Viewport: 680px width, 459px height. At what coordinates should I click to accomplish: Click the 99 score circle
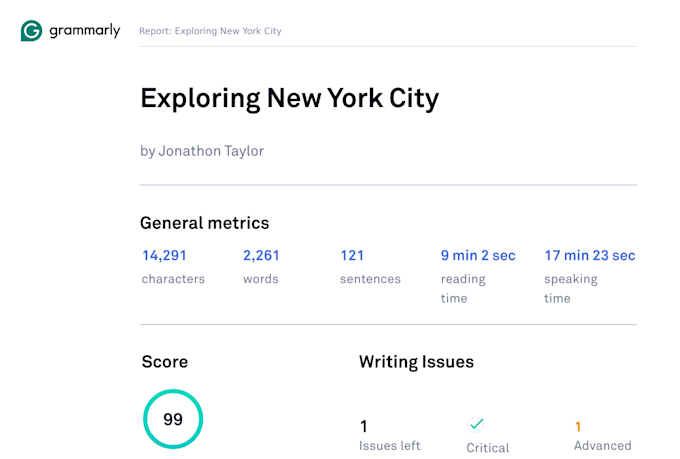(x=173, y=419)
